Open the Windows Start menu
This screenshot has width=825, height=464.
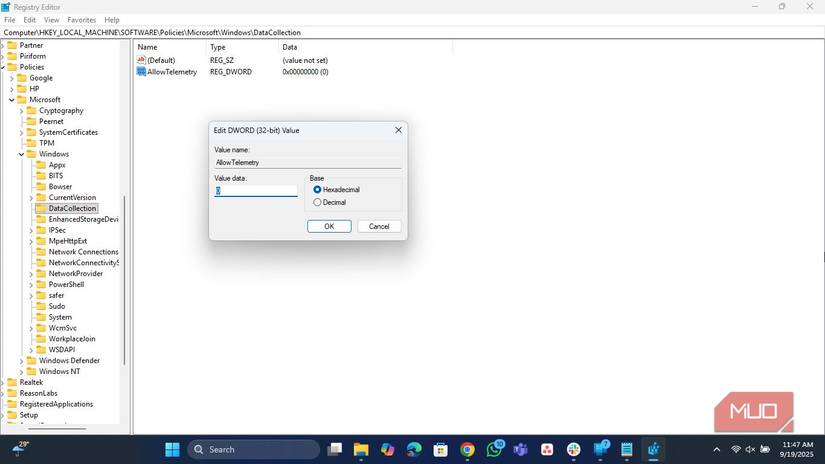[x=172, y=449]
